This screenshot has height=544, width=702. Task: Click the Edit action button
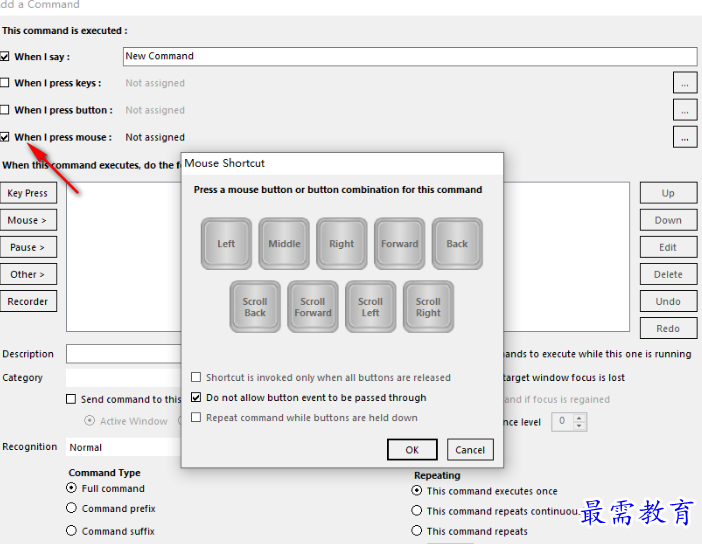[x=668, y=247]
